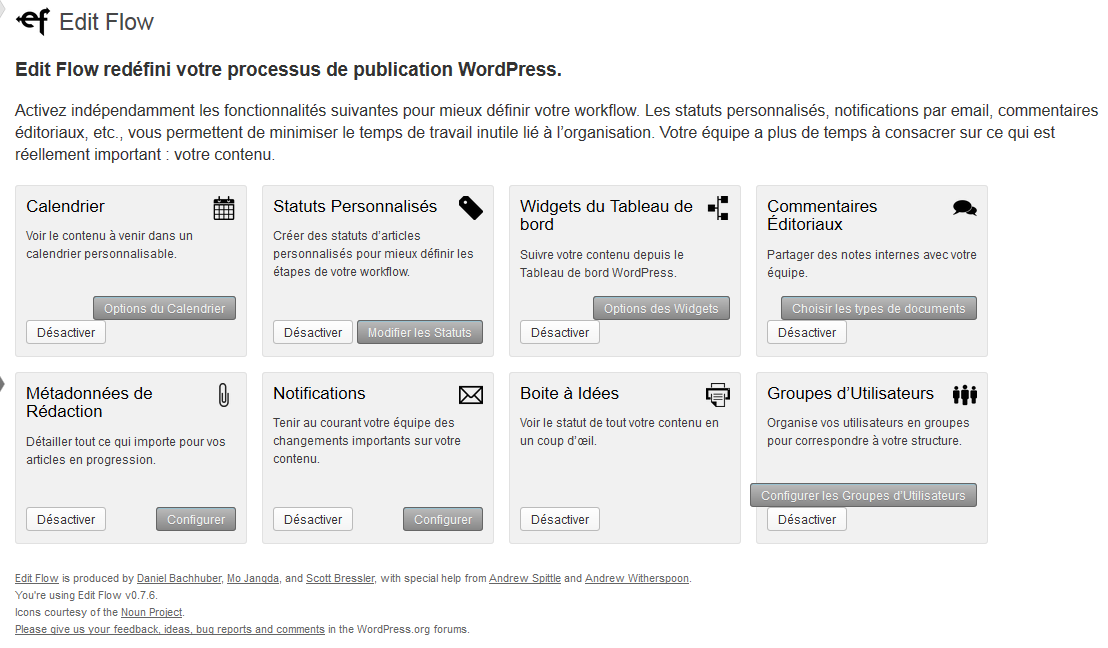Viewport: 1108px width, 648px height.
Task: Deactivate Métadonnées de Rédaction module
Action: (x=66, y=519)
